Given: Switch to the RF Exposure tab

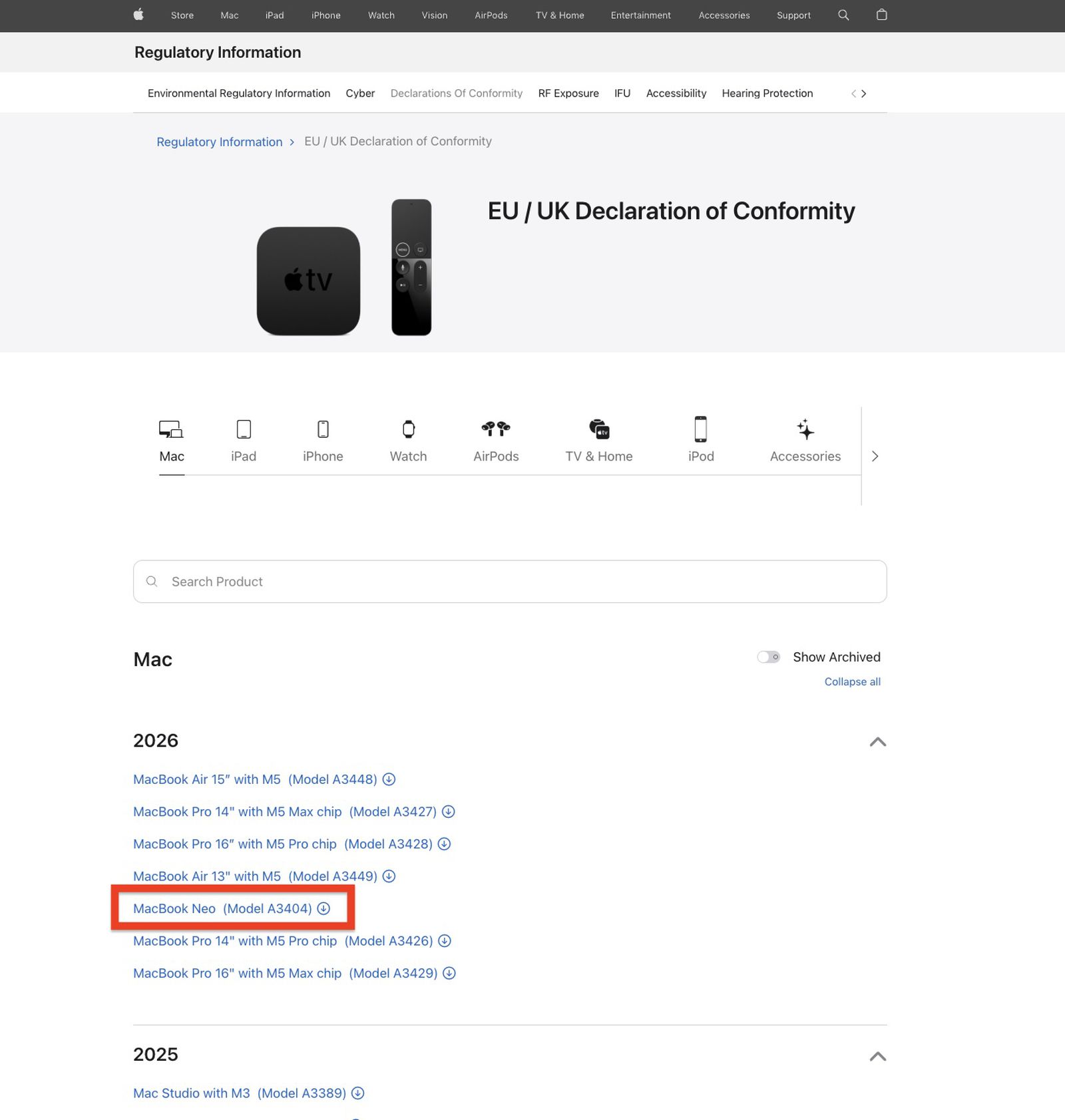Looking at the screenshot, I should (568, 93).
